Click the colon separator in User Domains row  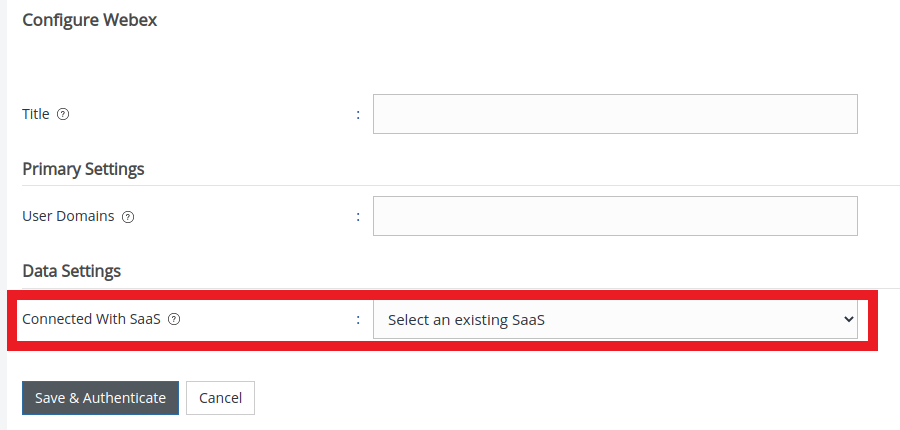(358, 217)
